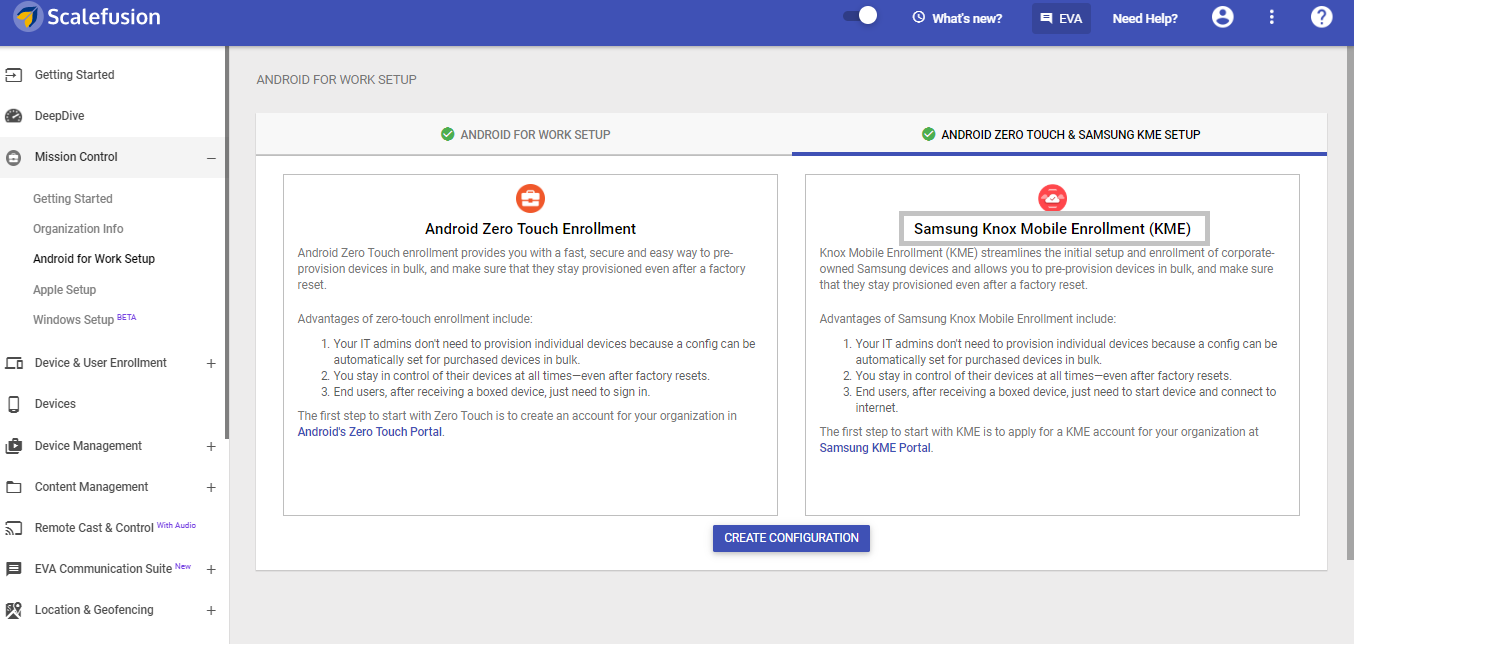Click green checkmark on Android for Work tab

tap(448, 134)
